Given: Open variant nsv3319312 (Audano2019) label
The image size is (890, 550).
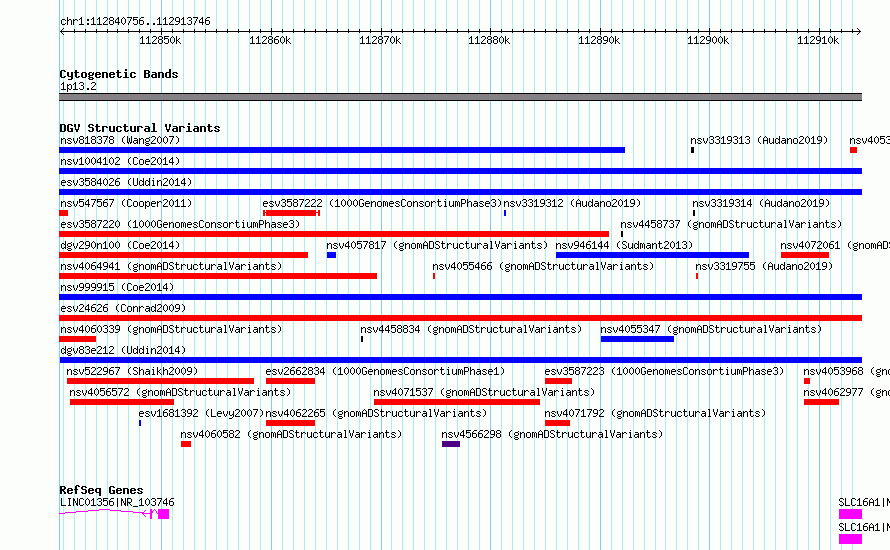Looking at the screenshot, I should coord(572,203).
